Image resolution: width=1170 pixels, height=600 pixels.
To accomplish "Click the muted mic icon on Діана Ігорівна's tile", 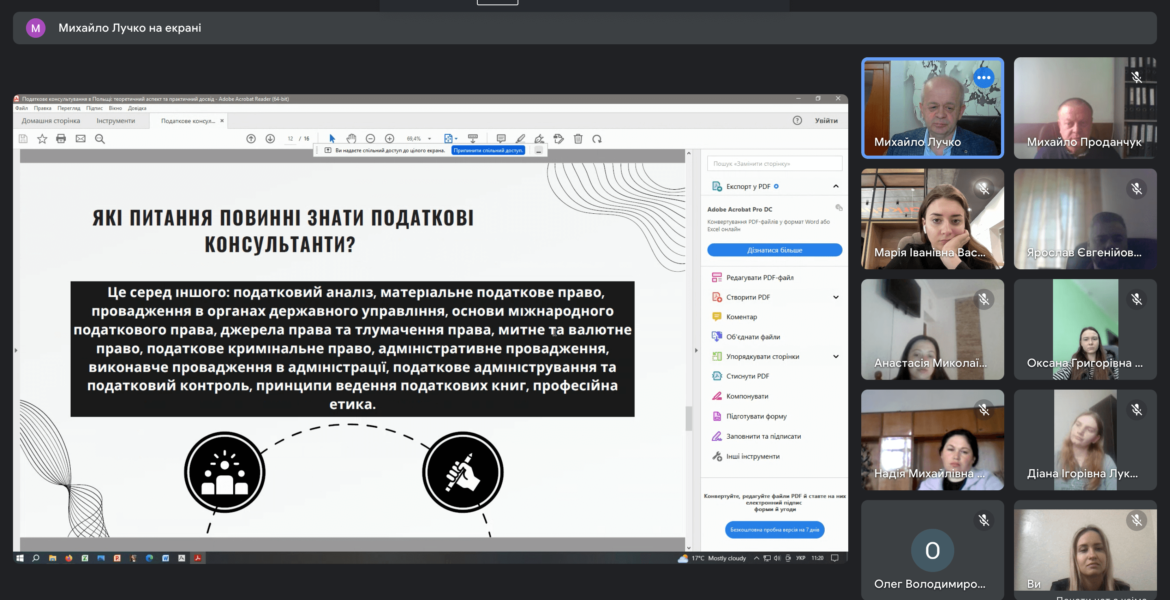I will click(x=1136, y=410).
